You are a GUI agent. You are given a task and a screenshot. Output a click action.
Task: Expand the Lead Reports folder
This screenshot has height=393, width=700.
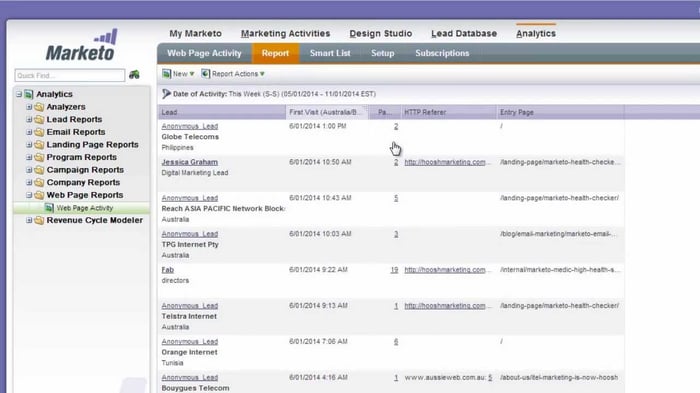coord(29,119)
